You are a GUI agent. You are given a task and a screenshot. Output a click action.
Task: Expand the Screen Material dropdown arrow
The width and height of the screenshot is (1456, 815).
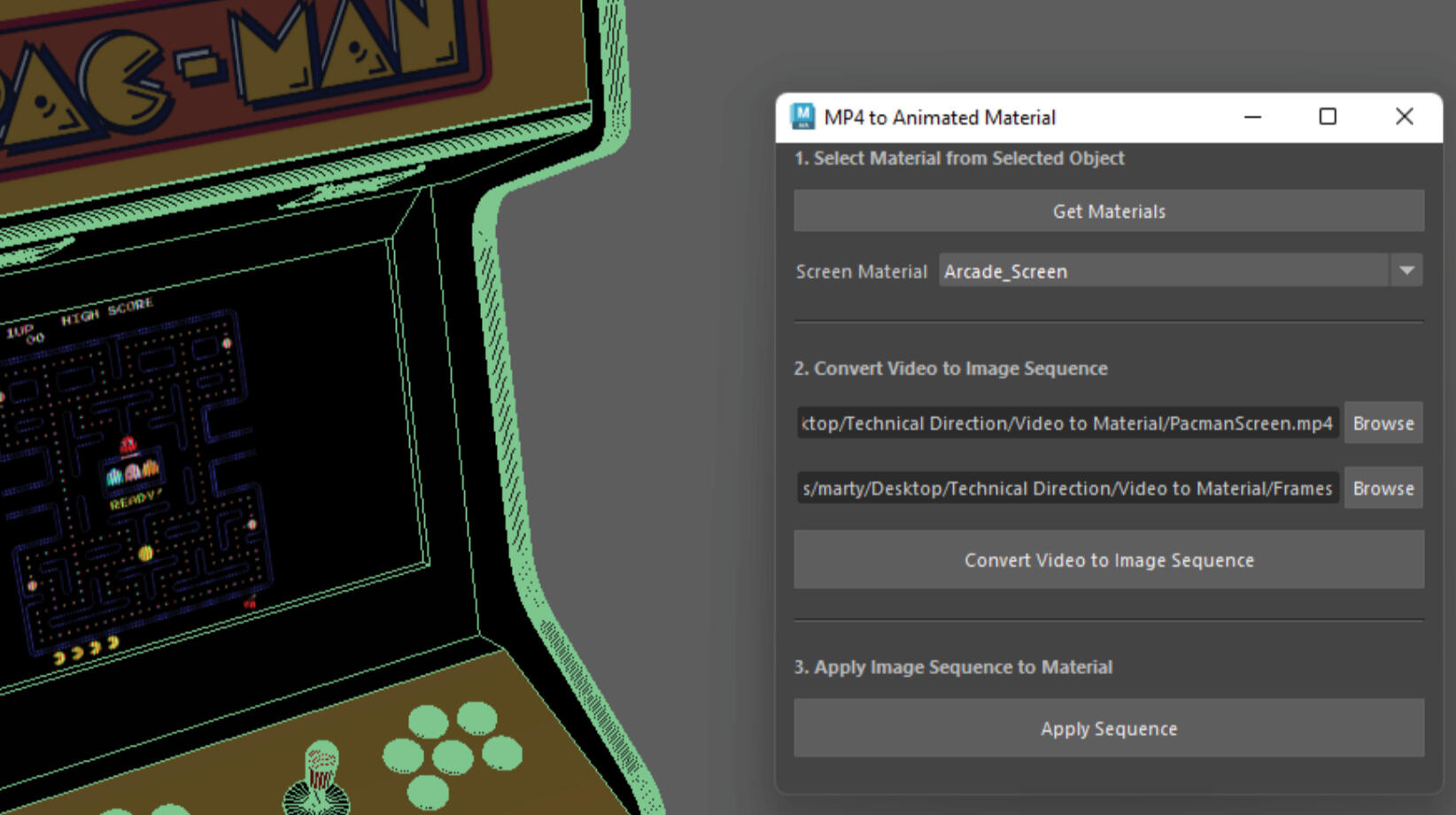coord(1406,271)
